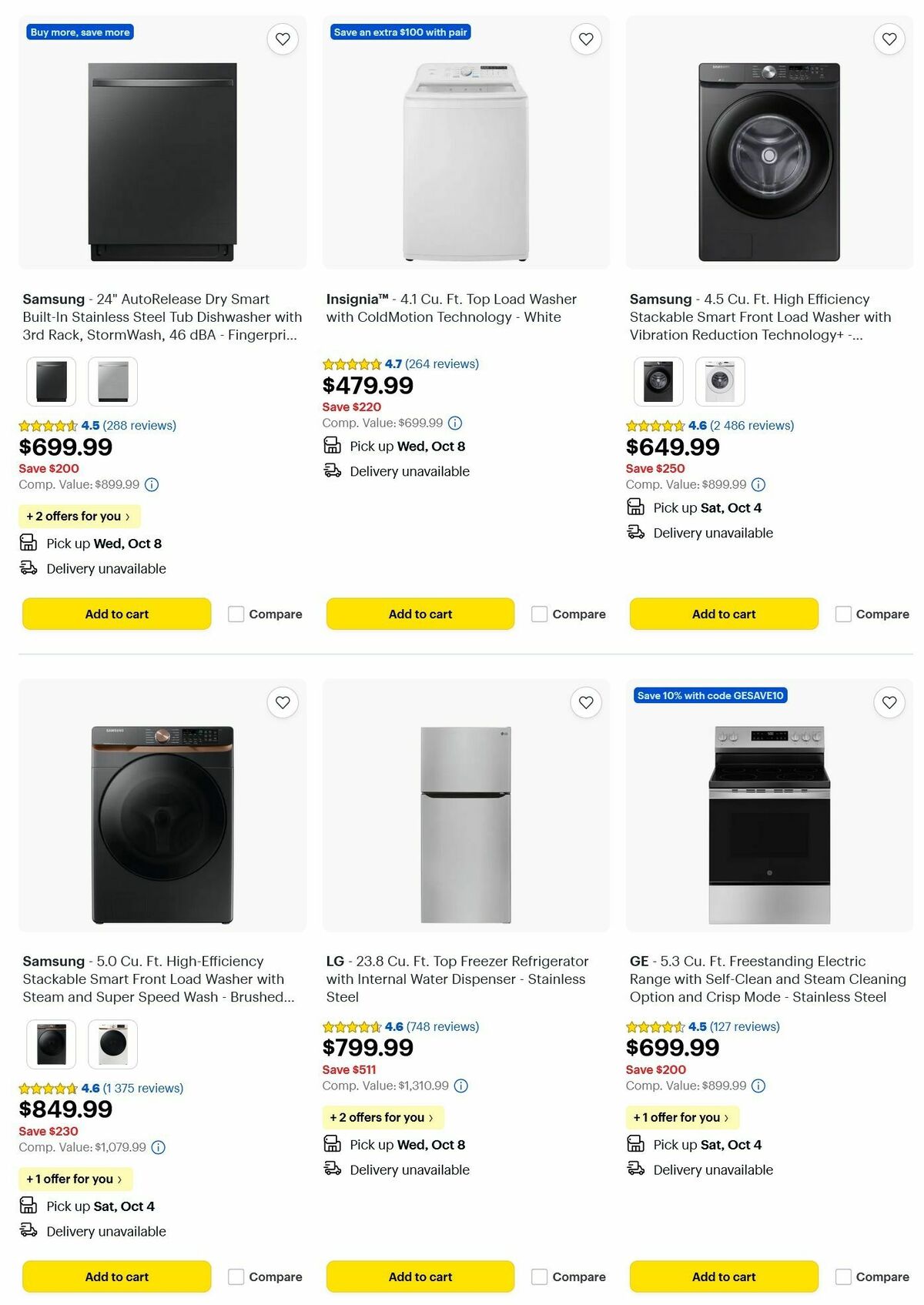Click the pickup icon for the Samsung front load washer
924x1305 pixels.
[635, 507]
